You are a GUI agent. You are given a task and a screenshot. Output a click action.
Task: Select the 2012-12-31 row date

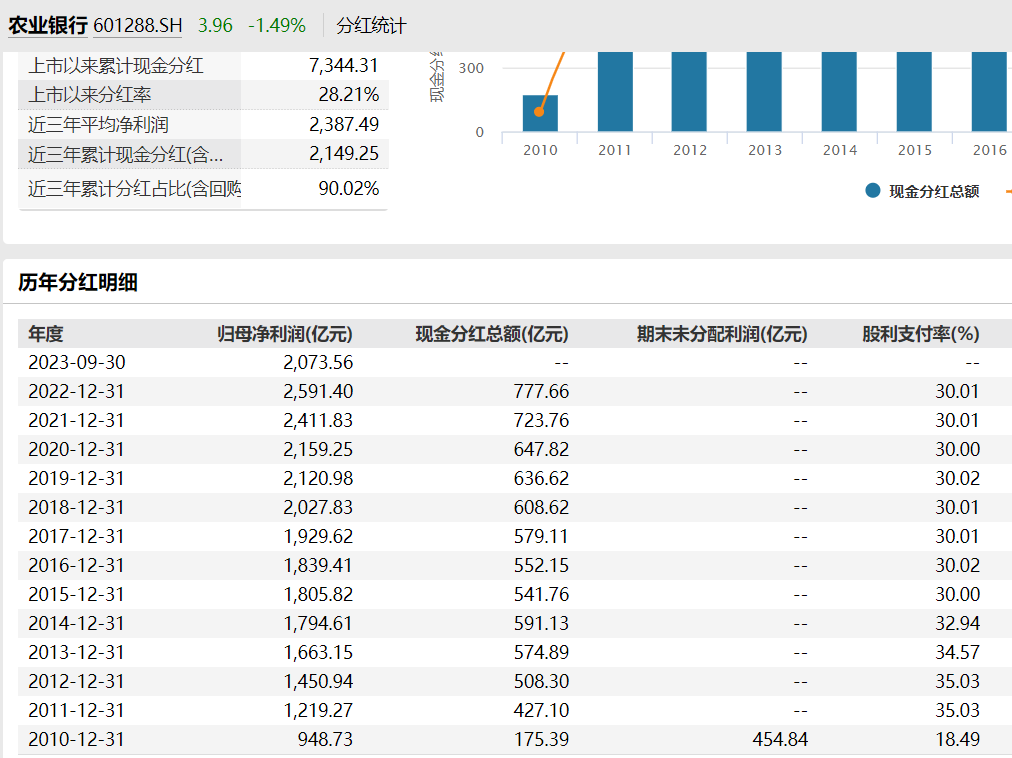pyautogui.click(x=76, y=682)
